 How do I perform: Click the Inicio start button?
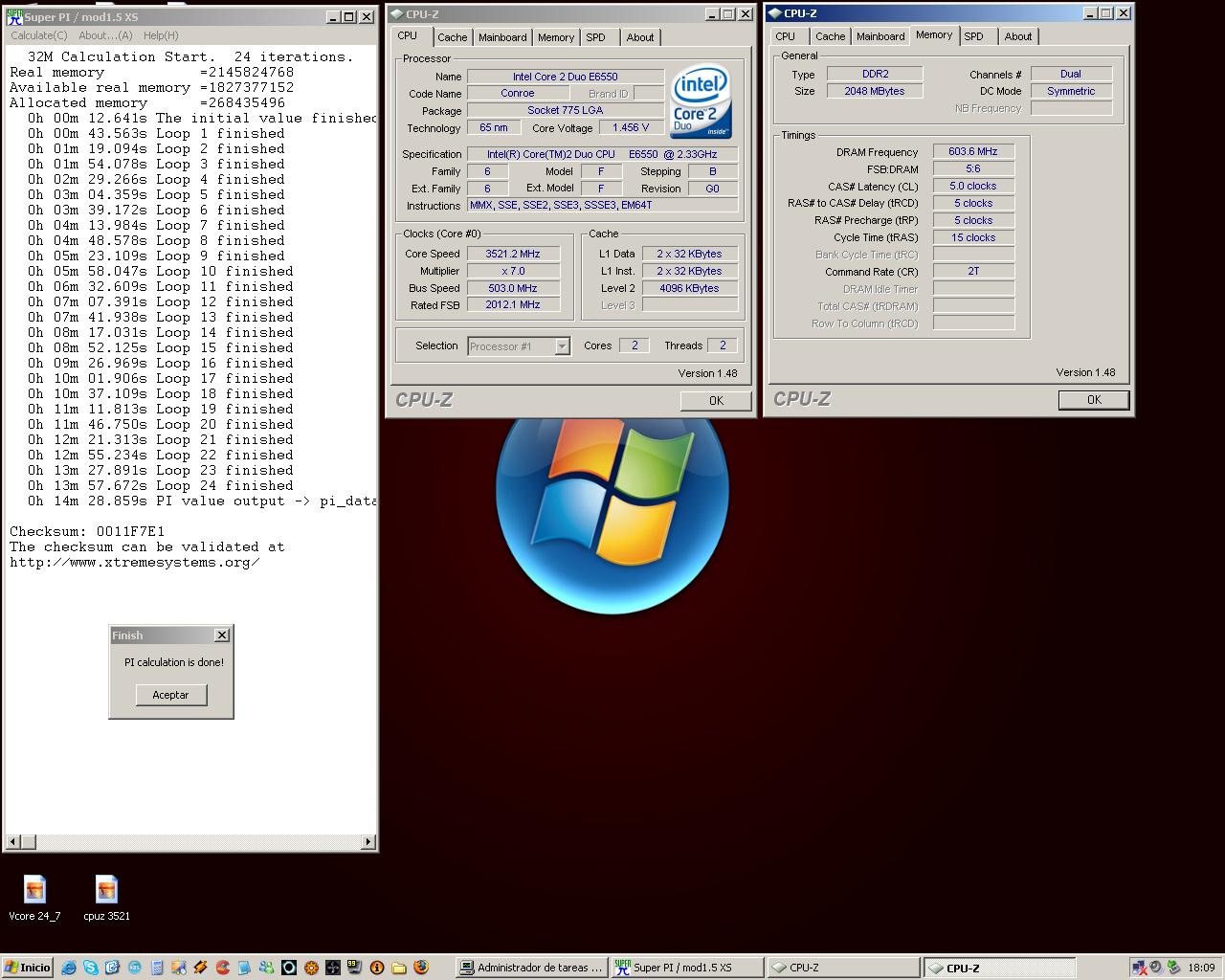coord(28,968)
